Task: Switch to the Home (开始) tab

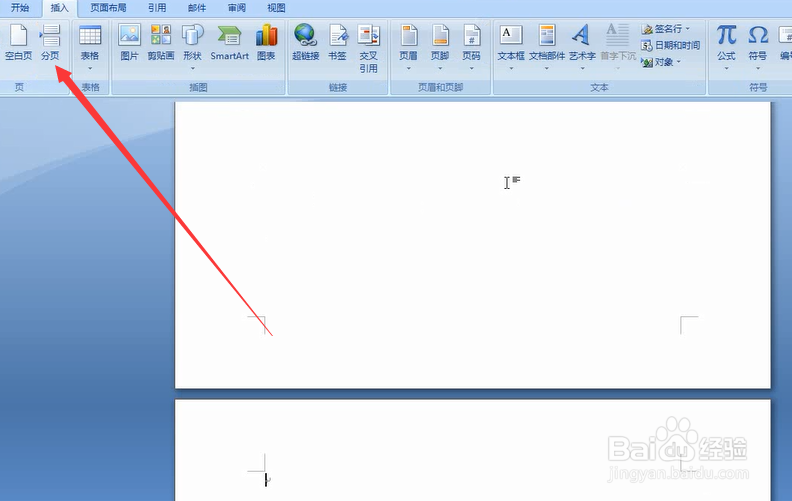Action: (20, 8)
